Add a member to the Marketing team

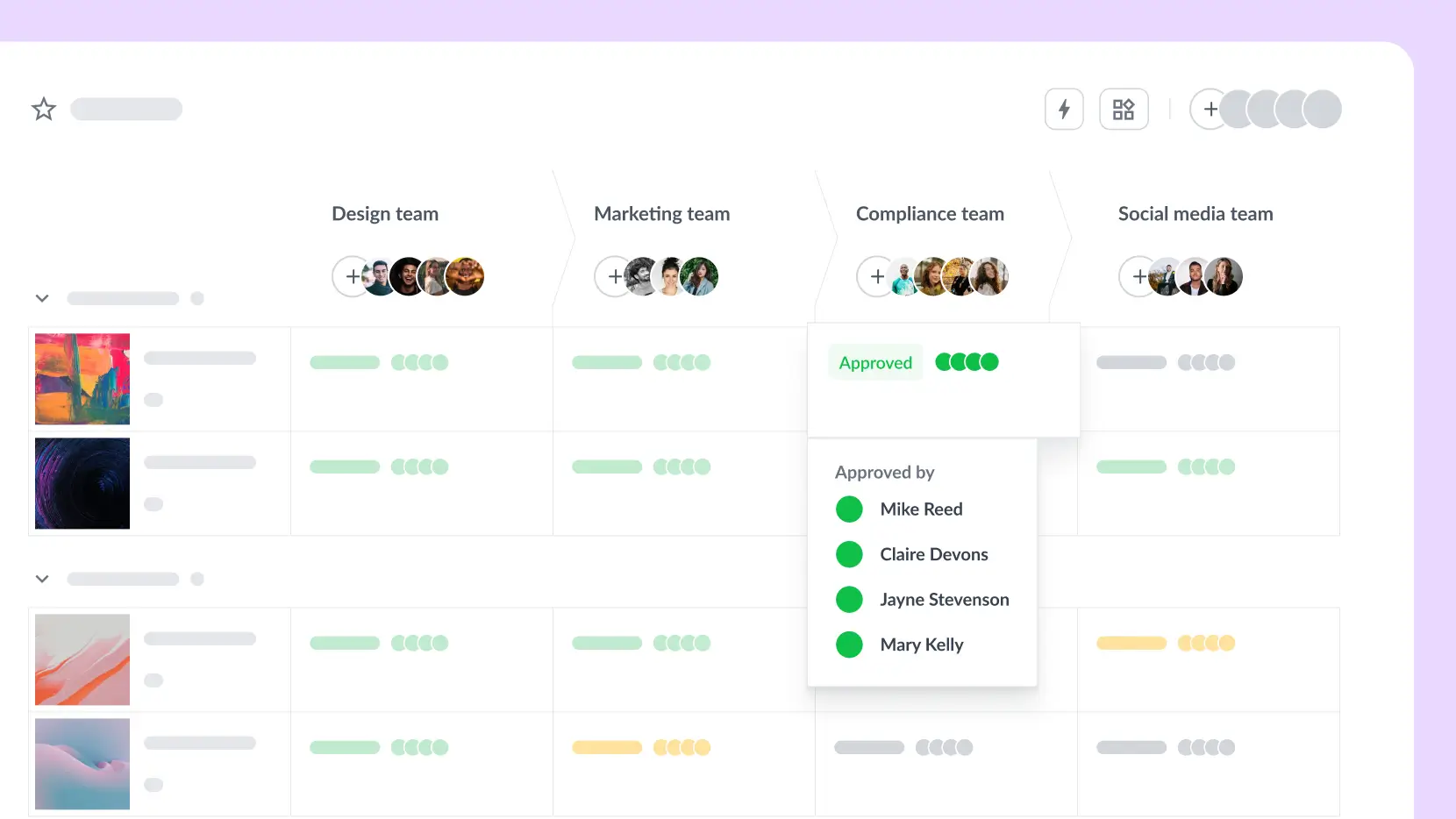614,276
